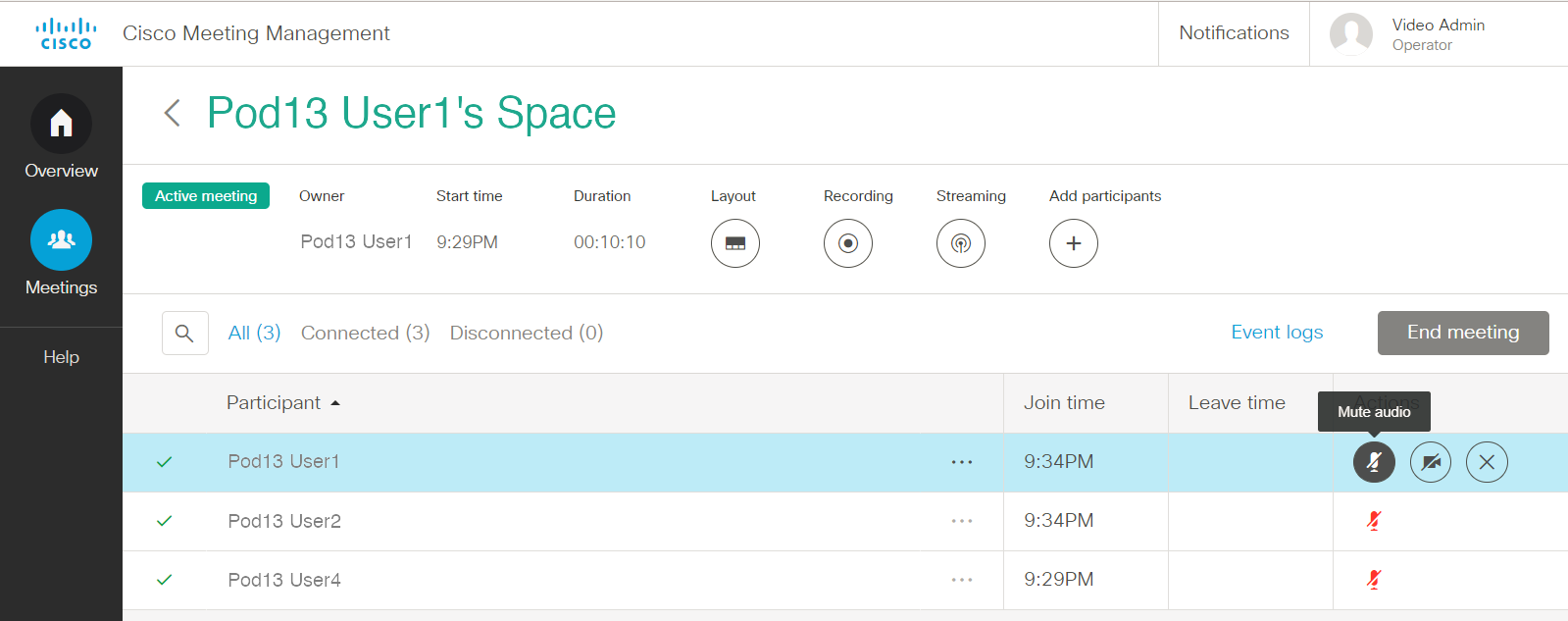Screen dimensions: 1568x621
Task: Click the green checkmark for Pod13 User1
Action: pos(165,462)
